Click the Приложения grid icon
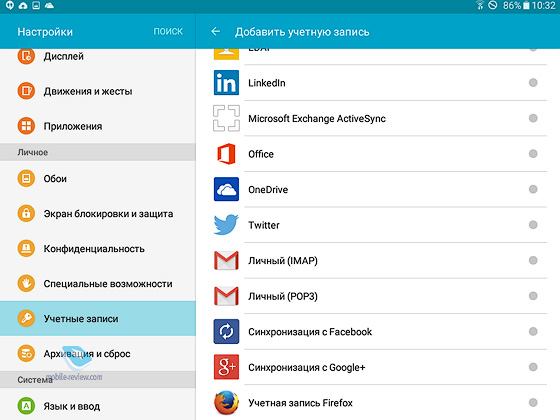The image size is (560, 420). tap(26, 126)
